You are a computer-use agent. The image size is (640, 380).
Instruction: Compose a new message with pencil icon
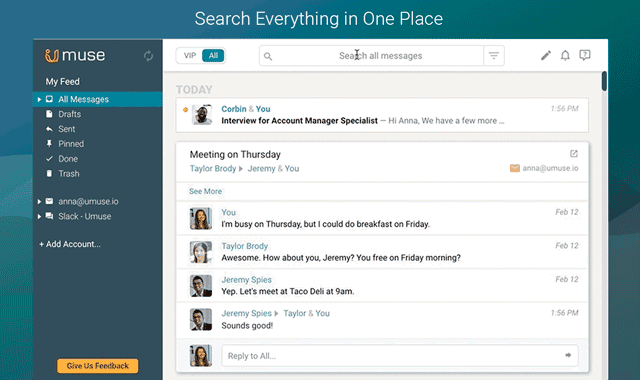(x=546, y=55)
